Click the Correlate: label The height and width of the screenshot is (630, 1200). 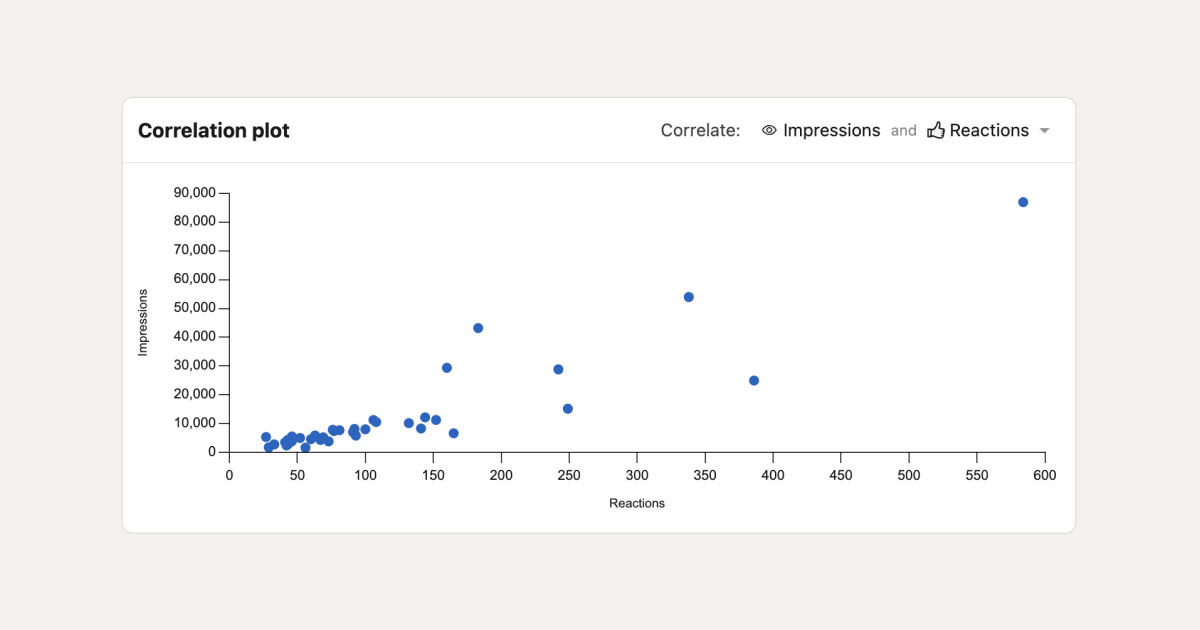(x=700, y=130)
